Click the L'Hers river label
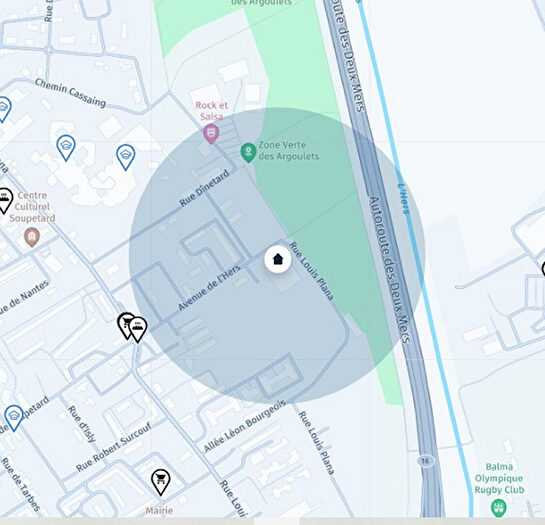 [403, 198]
